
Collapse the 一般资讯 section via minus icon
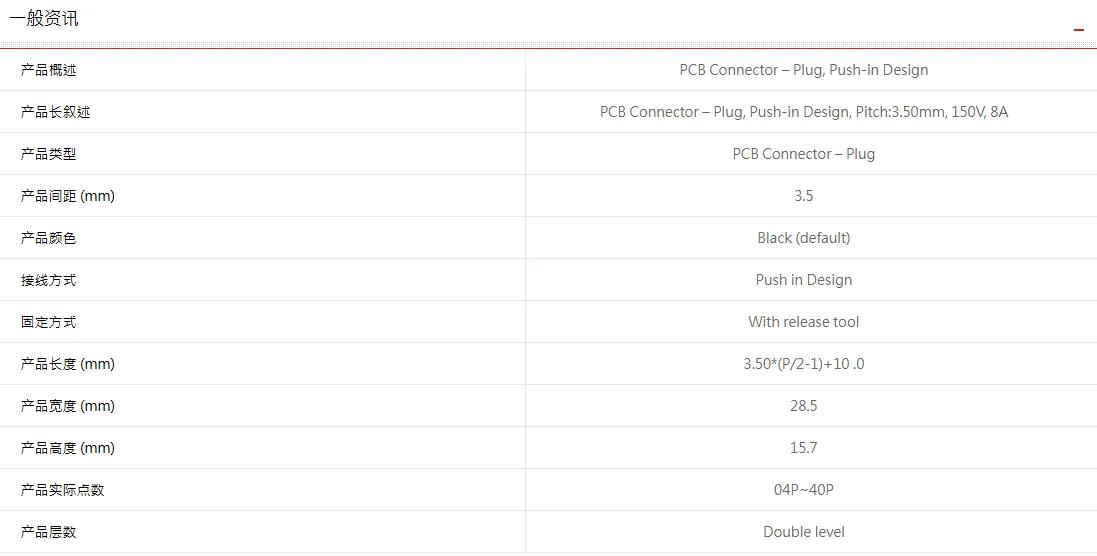pos(1079,29)
